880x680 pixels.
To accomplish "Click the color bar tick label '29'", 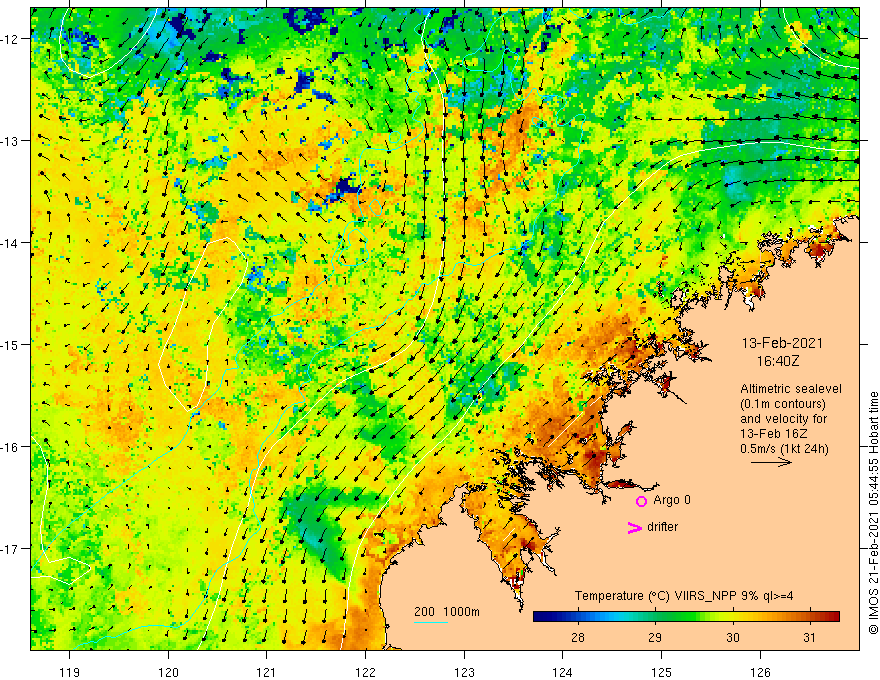I will tap(654, 637).
